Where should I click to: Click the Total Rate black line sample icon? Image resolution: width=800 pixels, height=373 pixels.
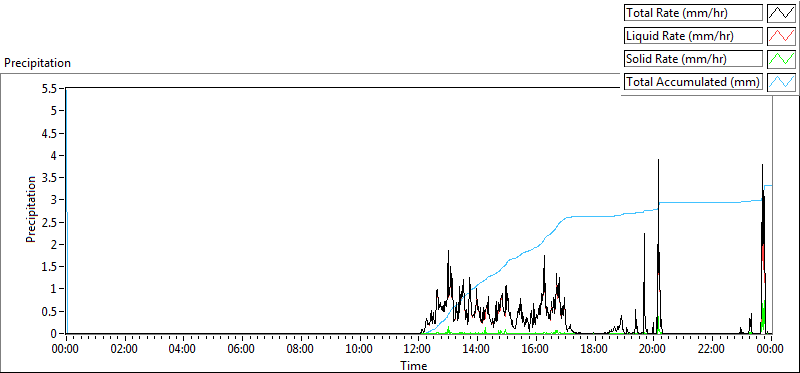782,13
